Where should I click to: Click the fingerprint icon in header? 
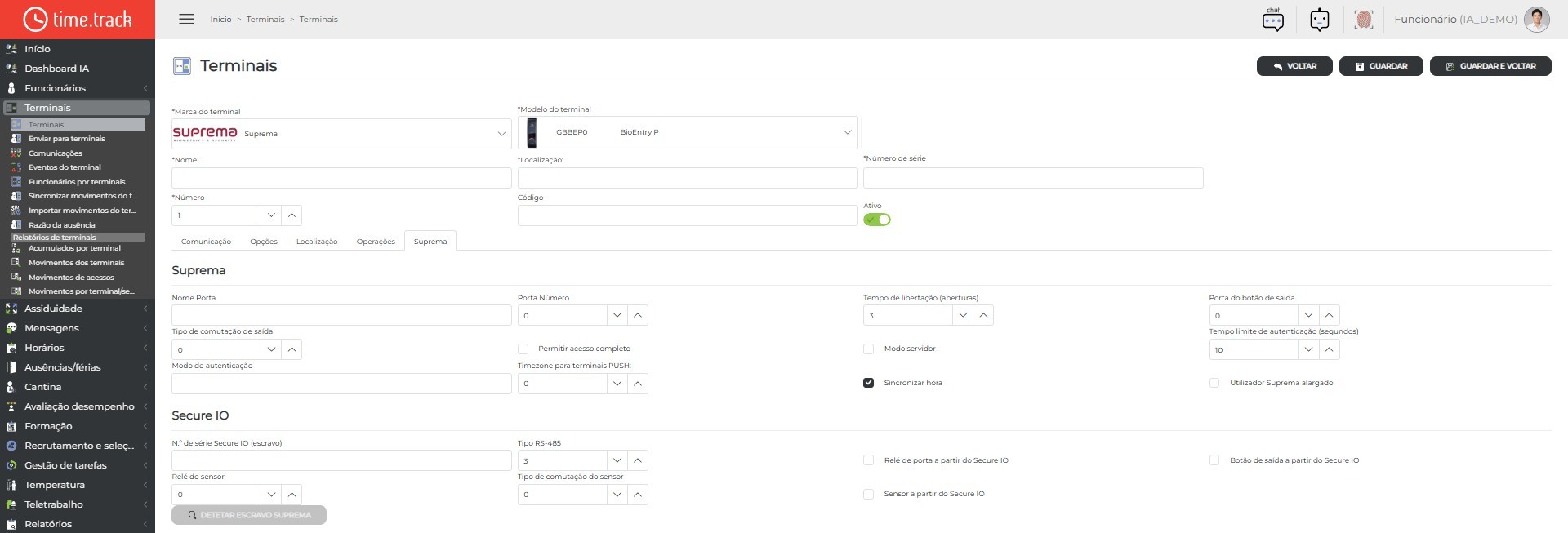(x=1364, y=19)
